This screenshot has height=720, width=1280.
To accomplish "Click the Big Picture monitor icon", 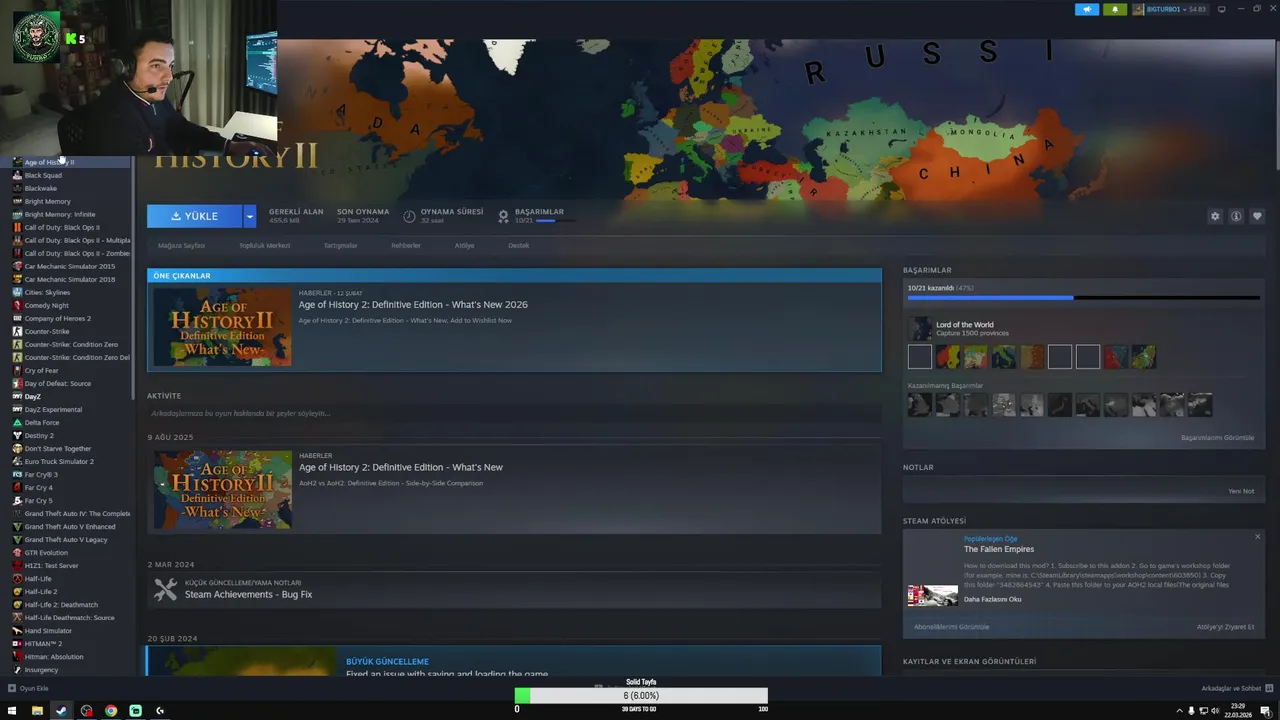I will click(x=1221, y=9).
